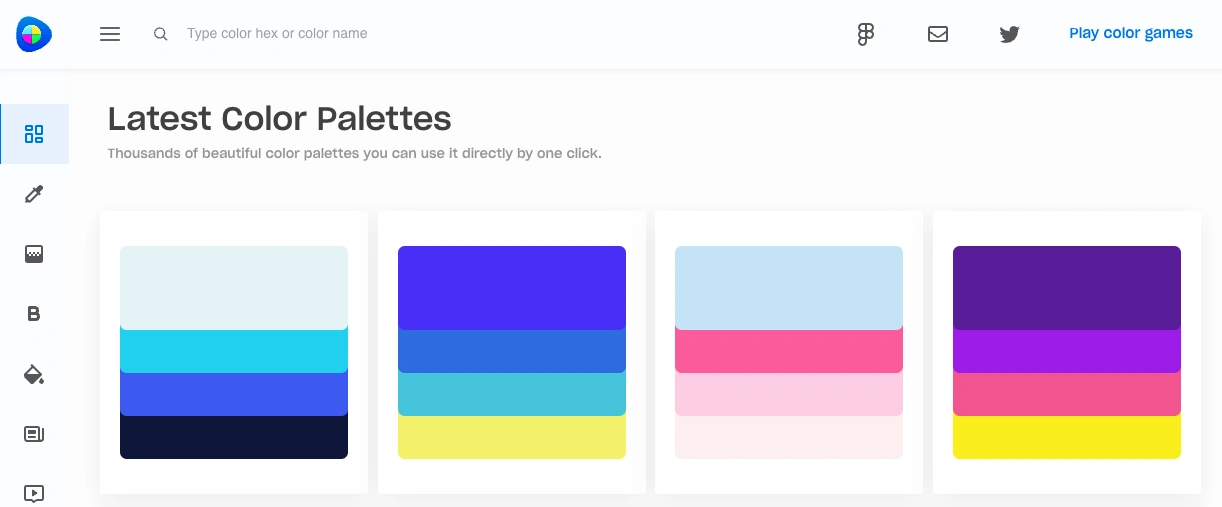This screenshot has height=507, width=1222.
Task: Select the bold B sidebar icon
Action: pyautogui.click(x=34, y=314)
